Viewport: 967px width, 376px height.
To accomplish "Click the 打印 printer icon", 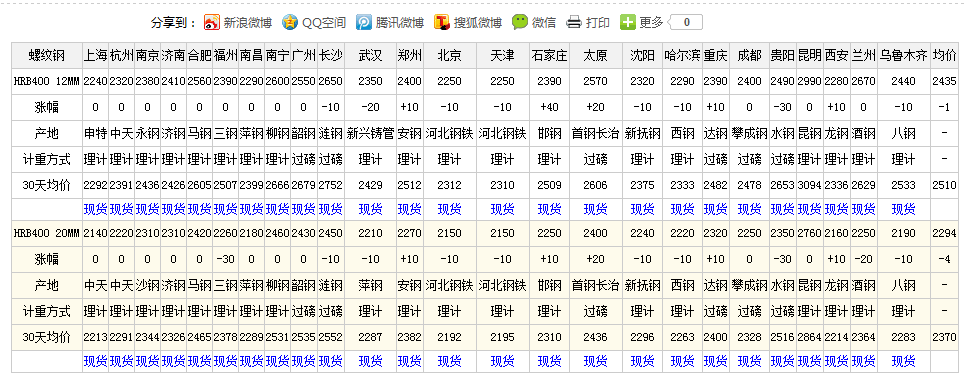I will (x=574, y=23).
